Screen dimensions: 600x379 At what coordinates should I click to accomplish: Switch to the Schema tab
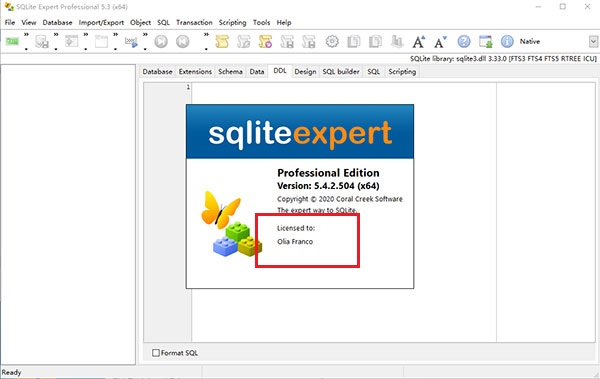point(230,72)
